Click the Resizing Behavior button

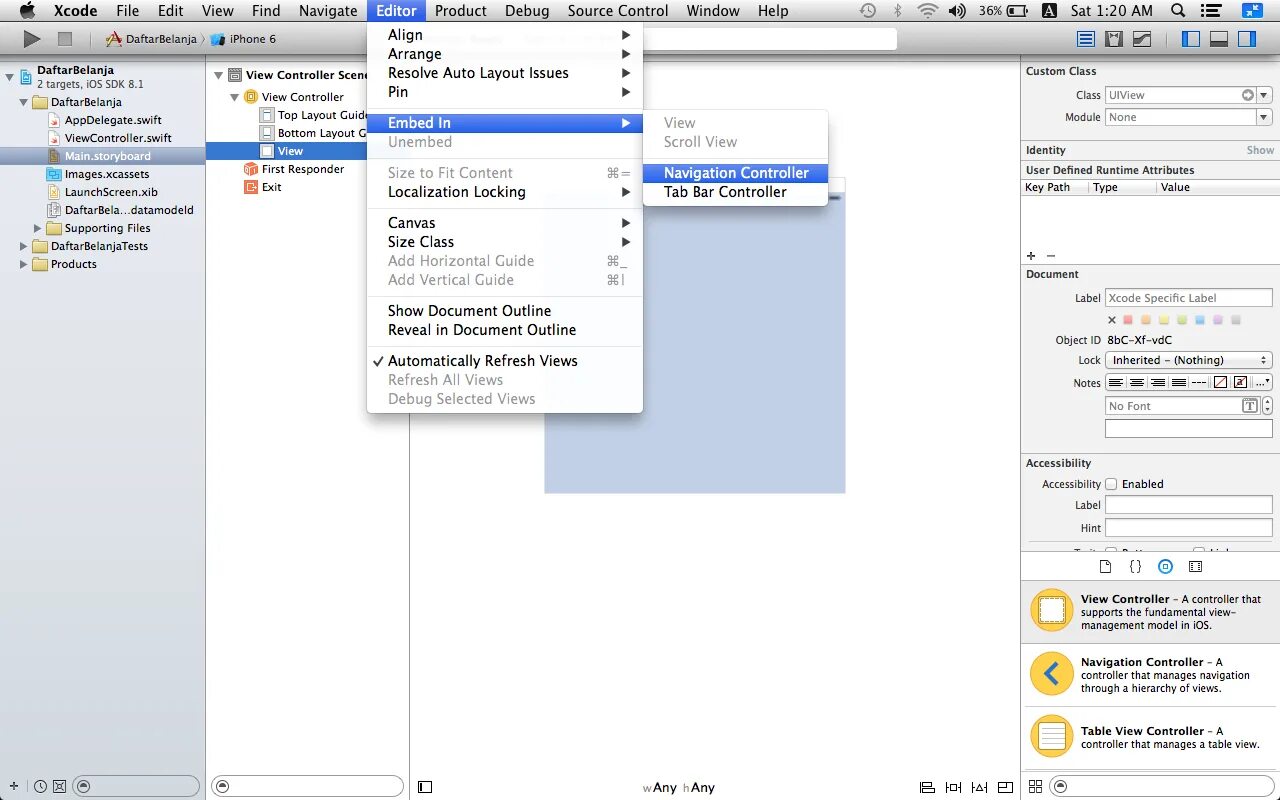(x=1005, y=787)
